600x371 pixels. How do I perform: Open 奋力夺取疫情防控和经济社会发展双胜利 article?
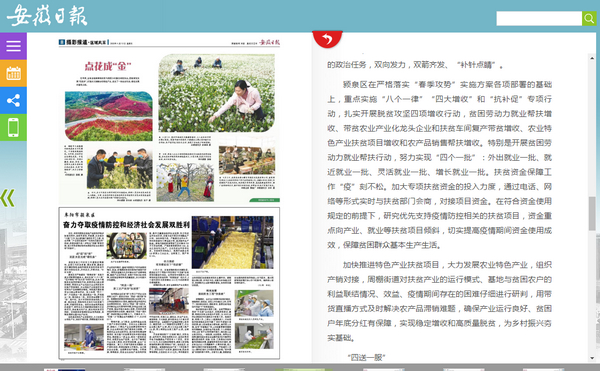pyautogui.click(x=126, y=225)
